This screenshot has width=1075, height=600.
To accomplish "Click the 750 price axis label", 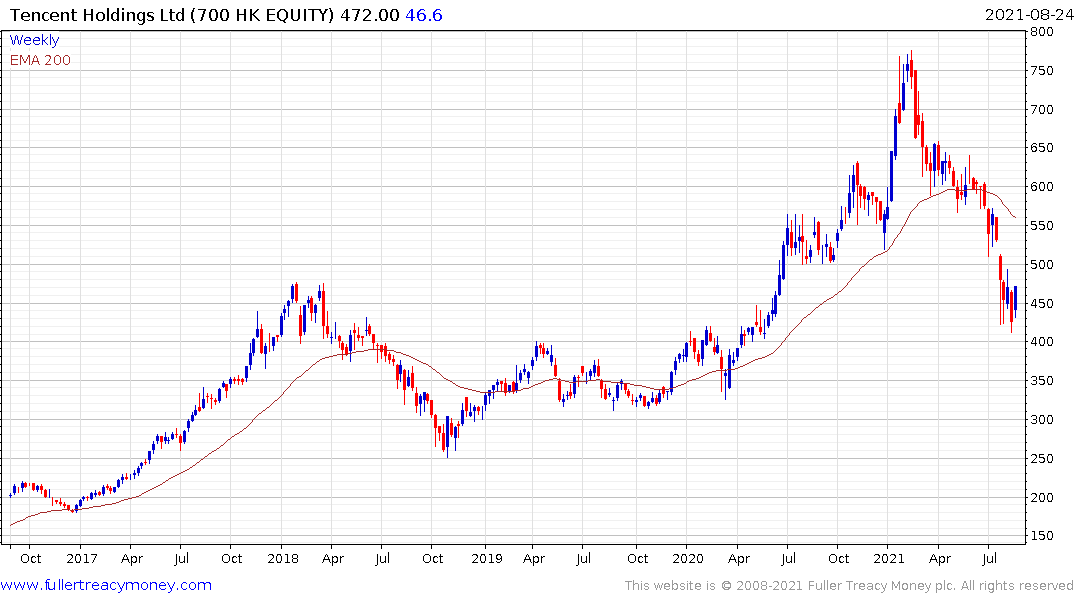I will pyautogui.click(x=1041, y=71).
